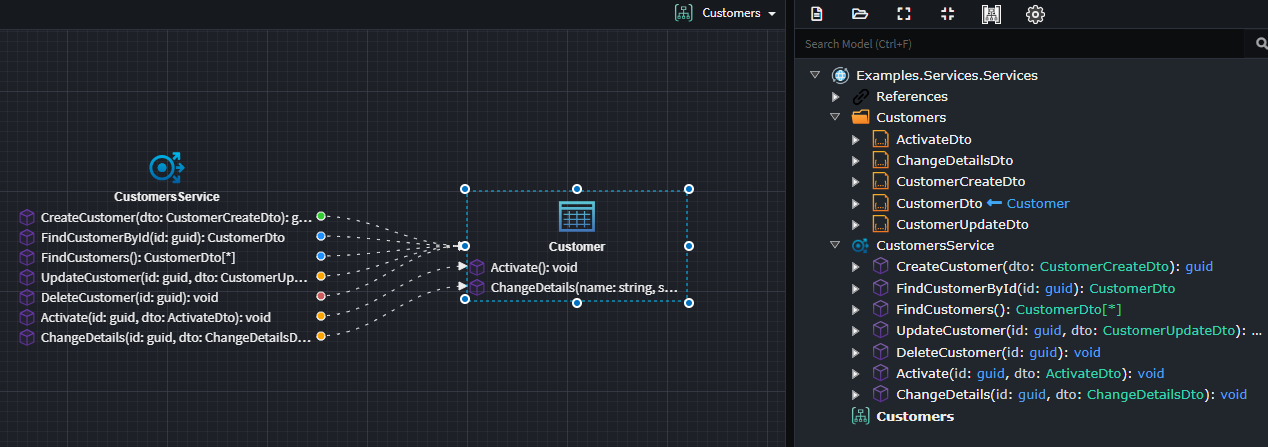The image size is (1268, 447).
Task: Click the open folder icon in toolbar
Action: click(860, 14)
